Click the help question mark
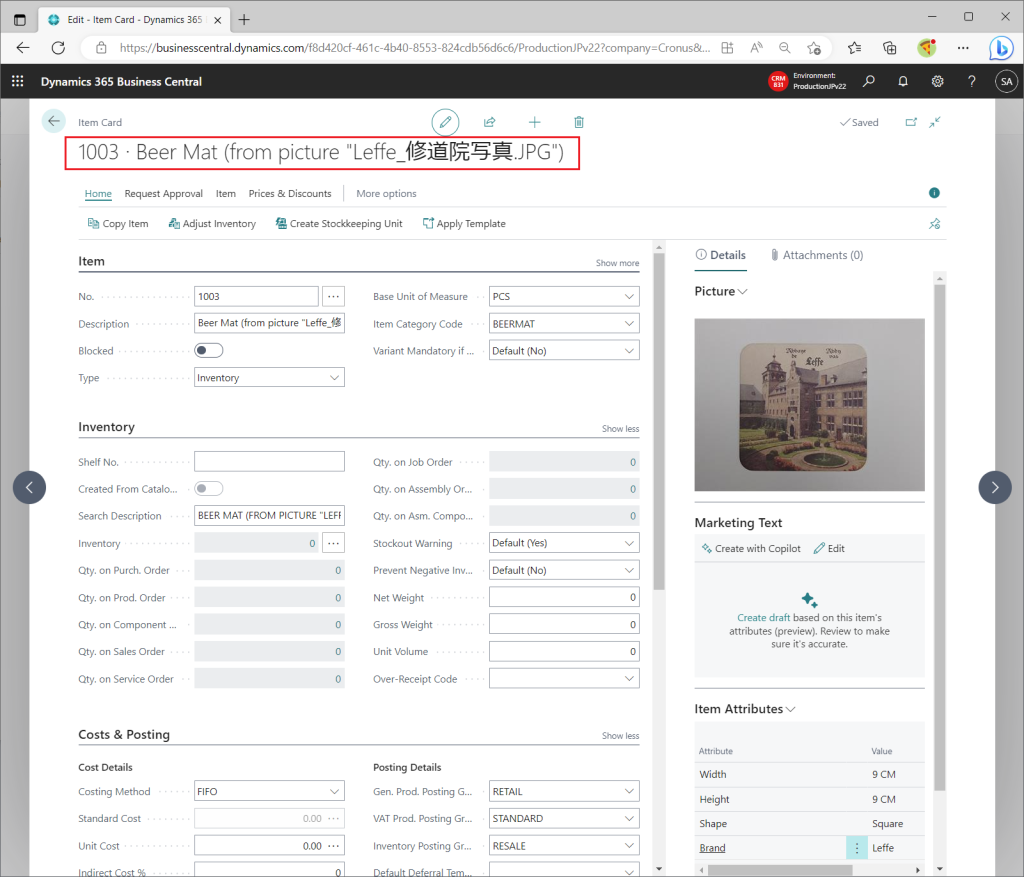Viewport: 1024px width, 877px height. pos(972,81)
